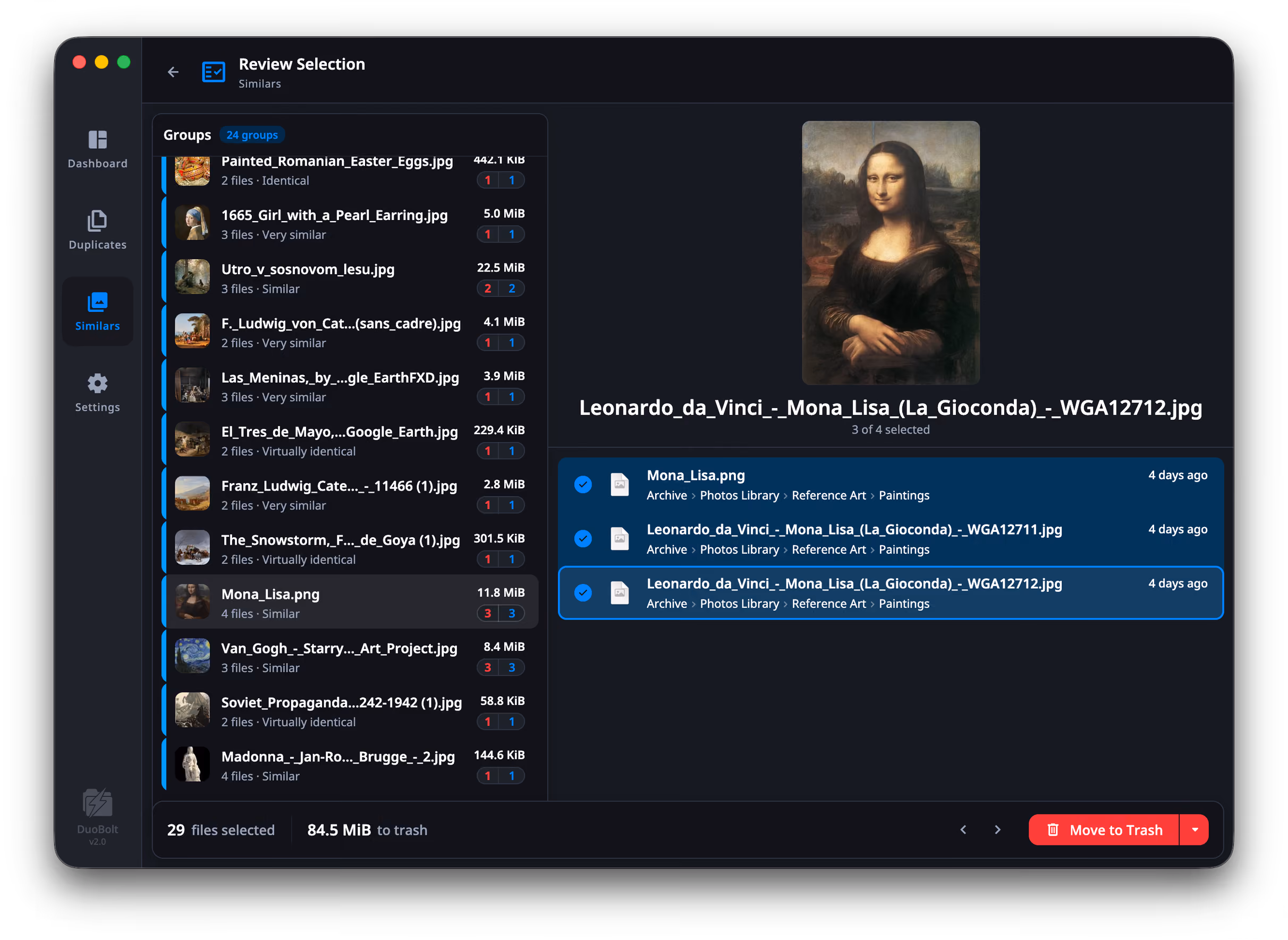Select the 1665_Girl_with_a_Pearl_Earring.jpg group
The height and width of the screenshot is (940, 1288).
pos(350,224)
